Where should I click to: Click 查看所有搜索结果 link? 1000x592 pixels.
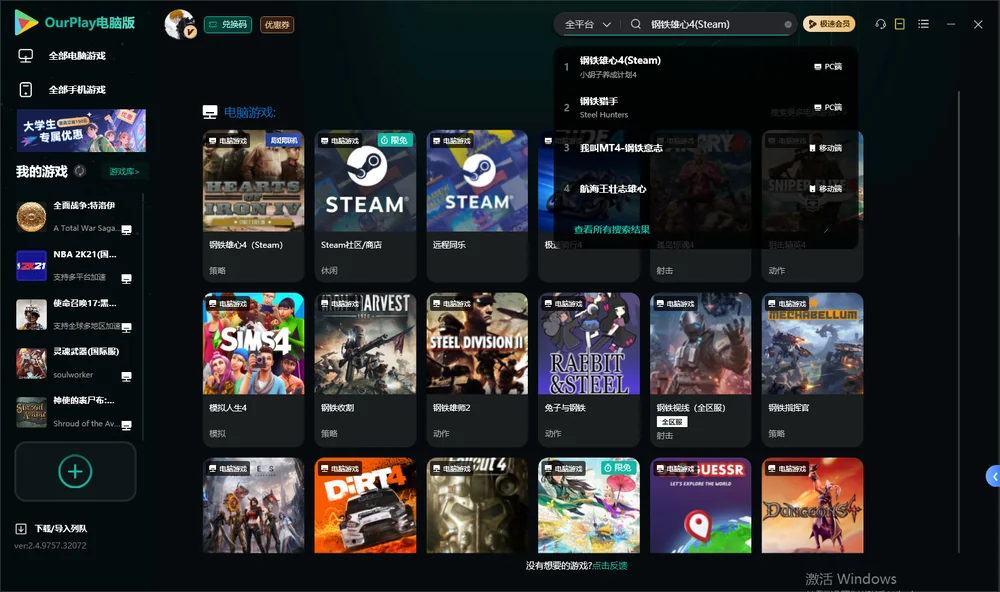tap(612, 230)
